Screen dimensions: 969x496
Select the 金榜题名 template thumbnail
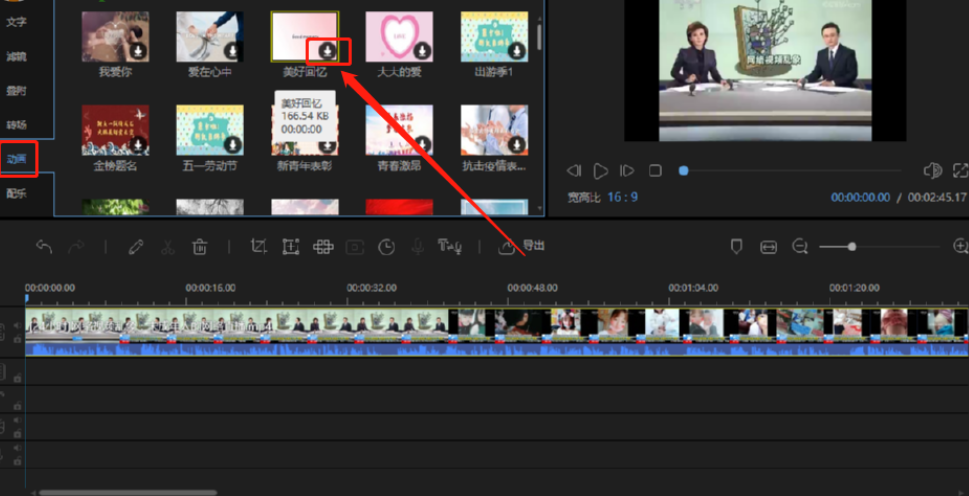[115, 130]
